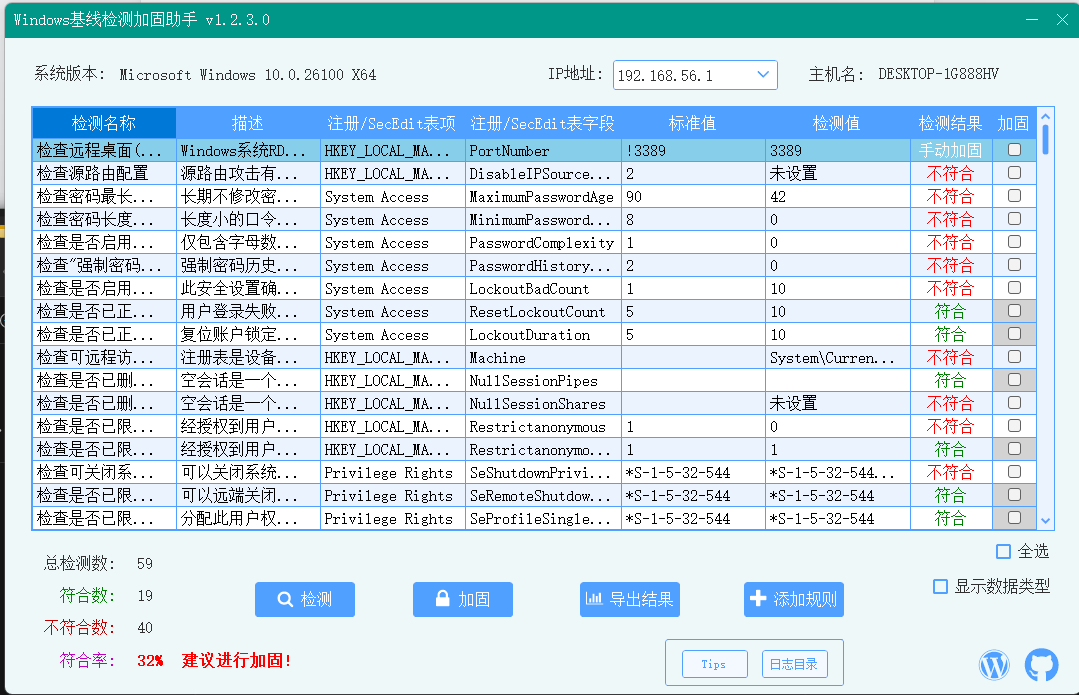Sort by 检测名称 column header
Screen dimensions: 1079x695
[104, 123]
